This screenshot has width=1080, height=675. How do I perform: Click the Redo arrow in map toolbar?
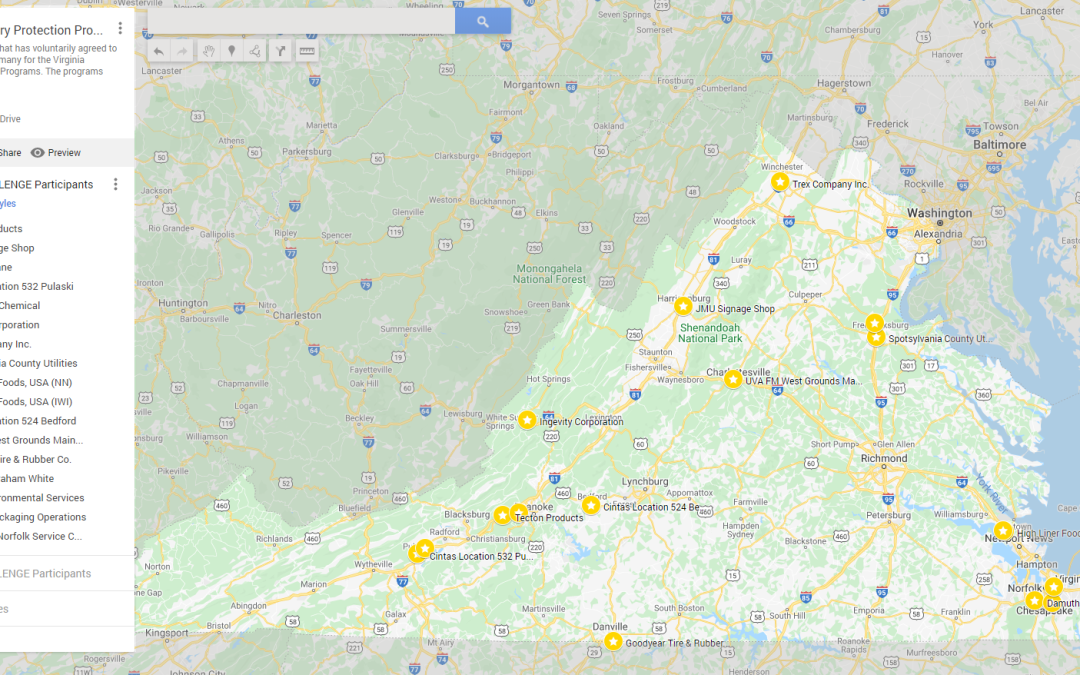pos(183,51)
